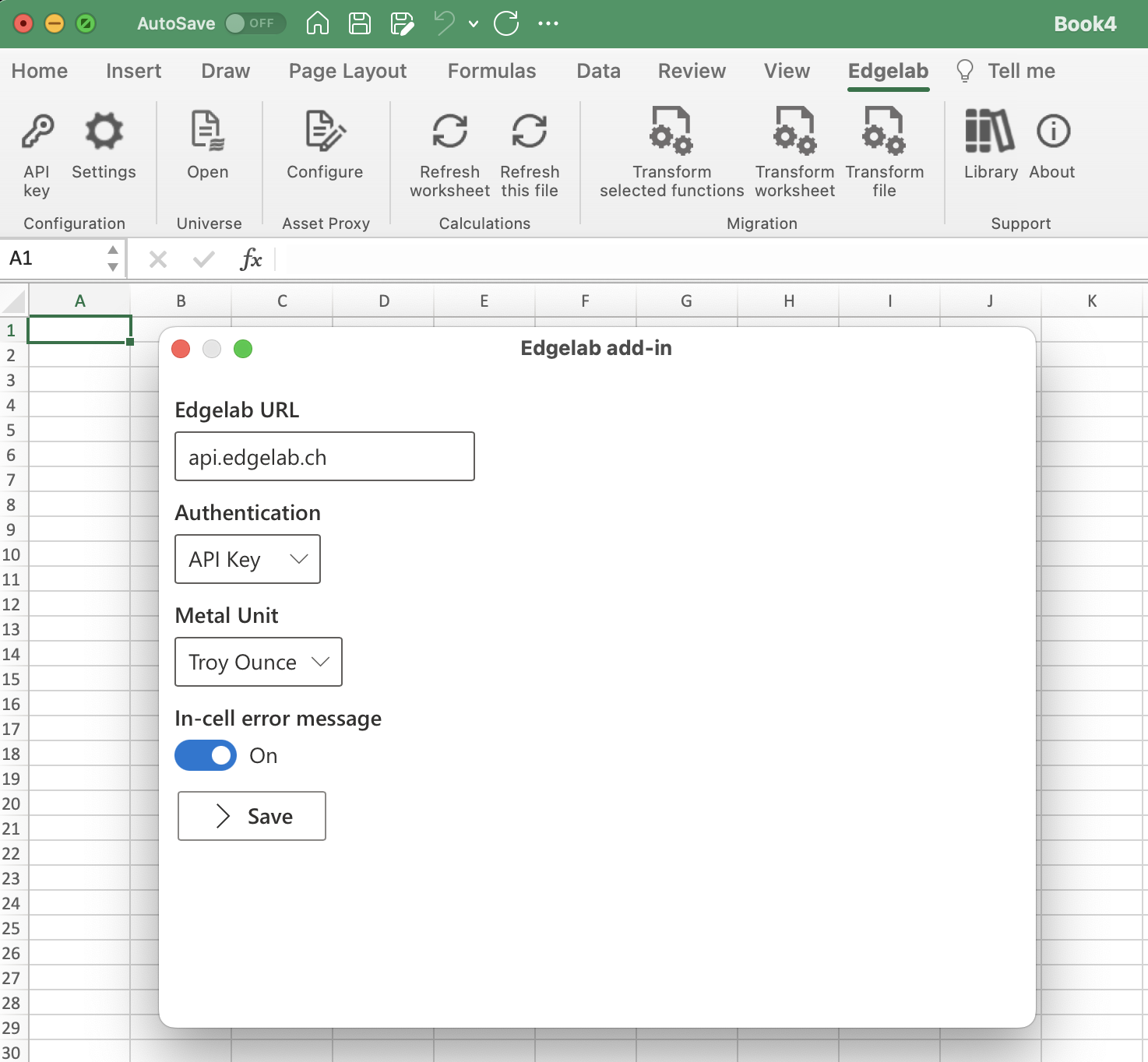Select column K header
Viewport: 1148px width, 1062px height.
[x=1092, y=301]
